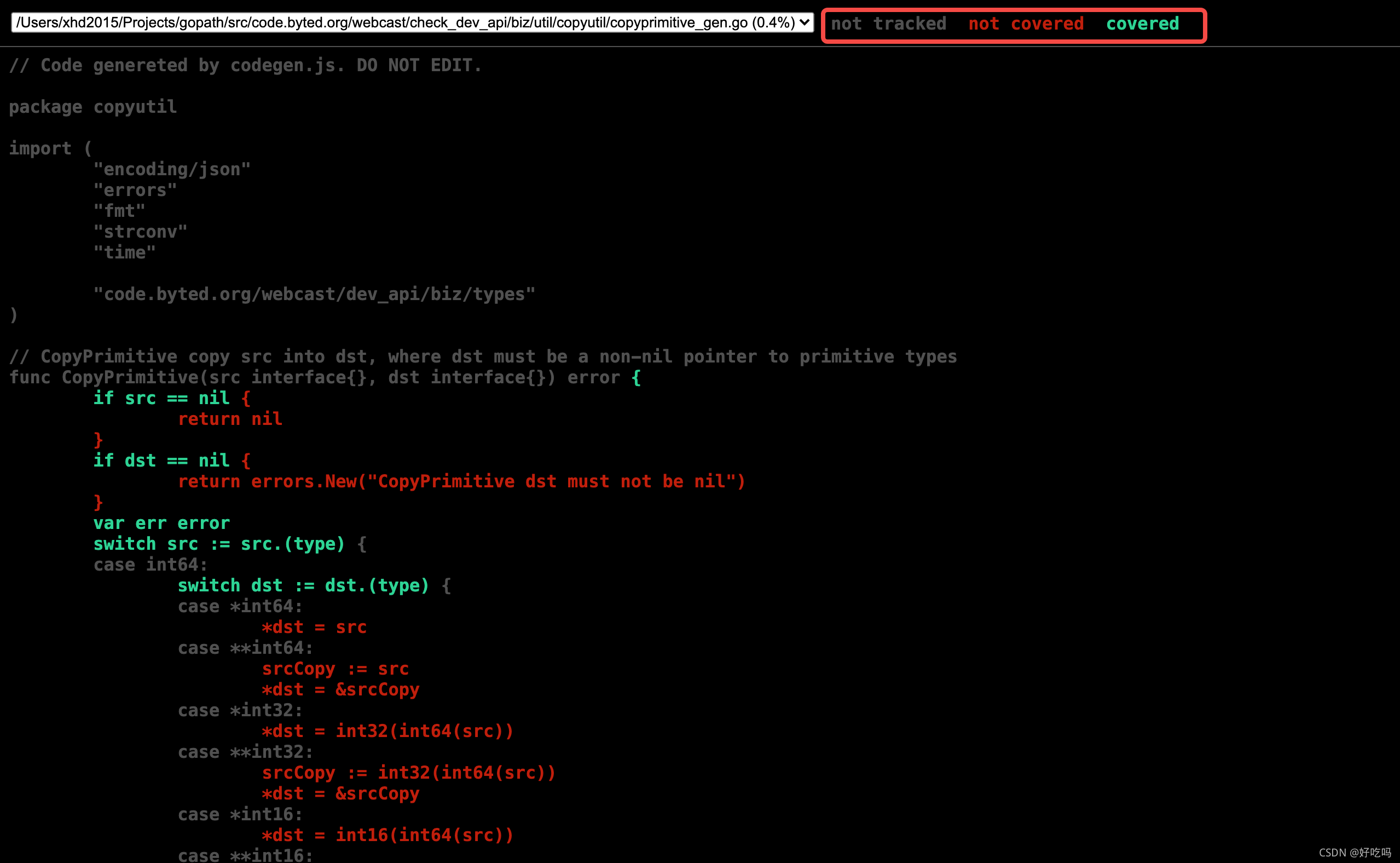Click the 'DO NOT EDIT' comment line
The image size is (1400, 863).
[x=245, y=66]
